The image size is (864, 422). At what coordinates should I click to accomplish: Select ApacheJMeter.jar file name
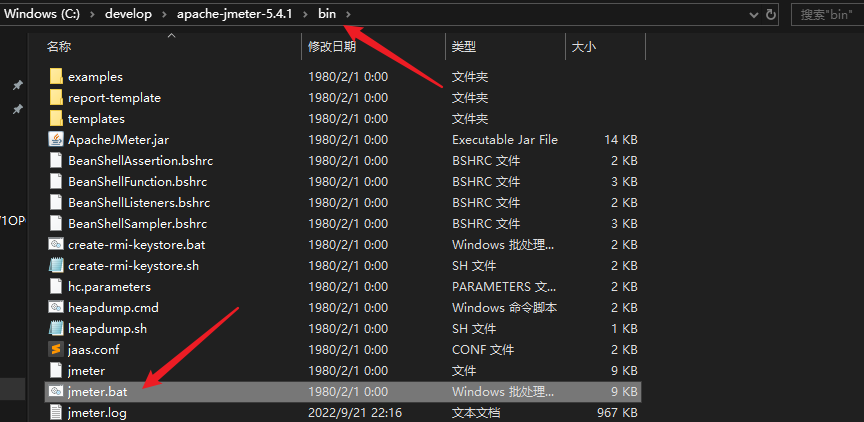118,140
